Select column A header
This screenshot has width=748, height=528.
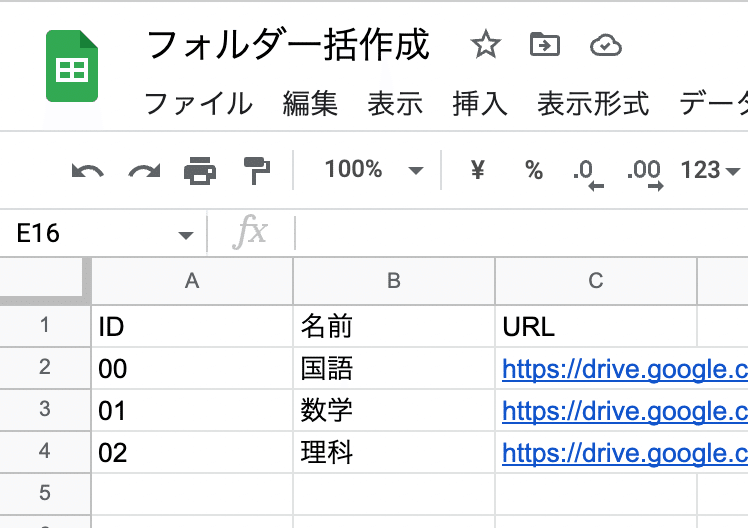tap(192, 280)
